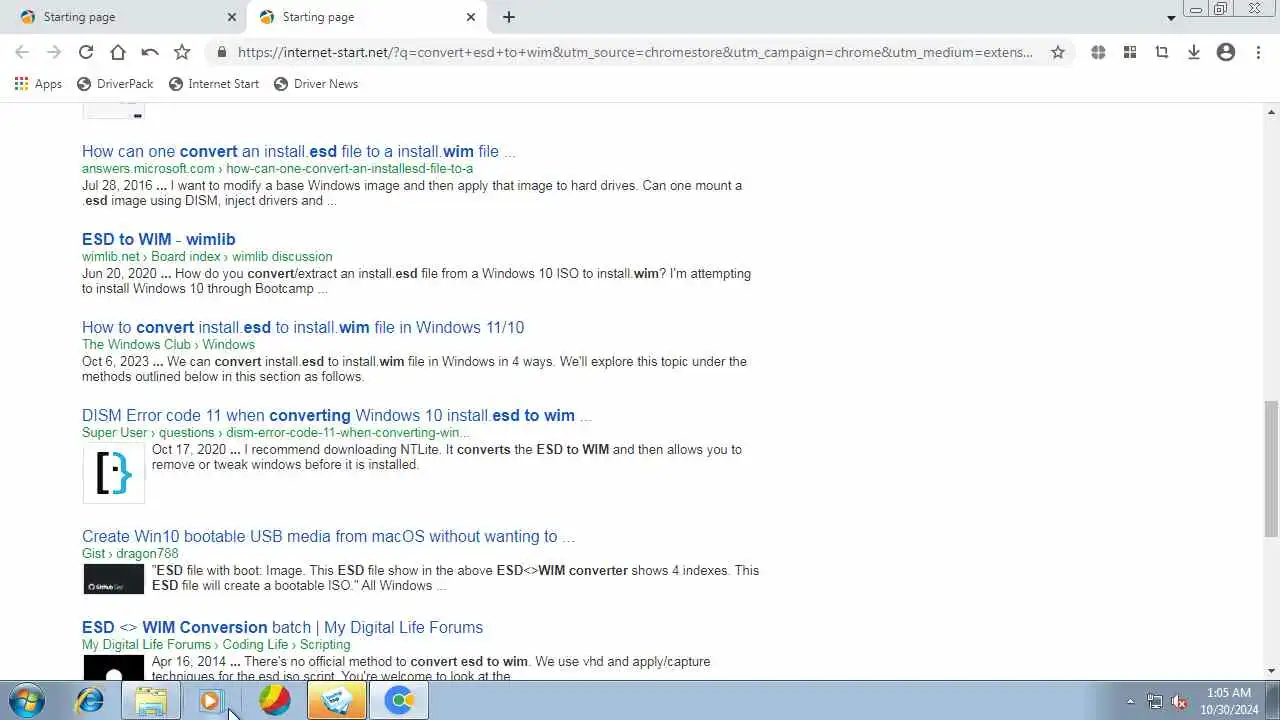Screen dimensions: 1280x720
Task: Open the Windows Start menu orb
Action: point(26,701)
